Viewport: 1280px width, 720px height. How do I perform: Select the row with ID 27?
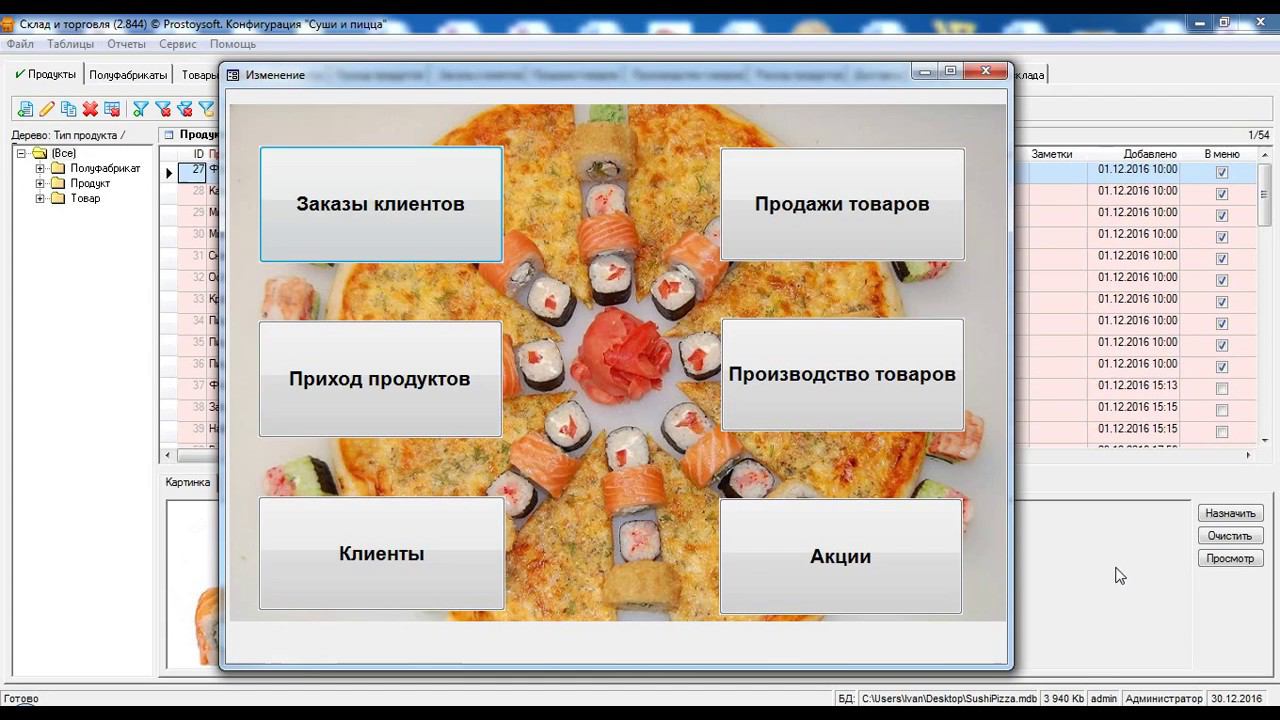192,171
